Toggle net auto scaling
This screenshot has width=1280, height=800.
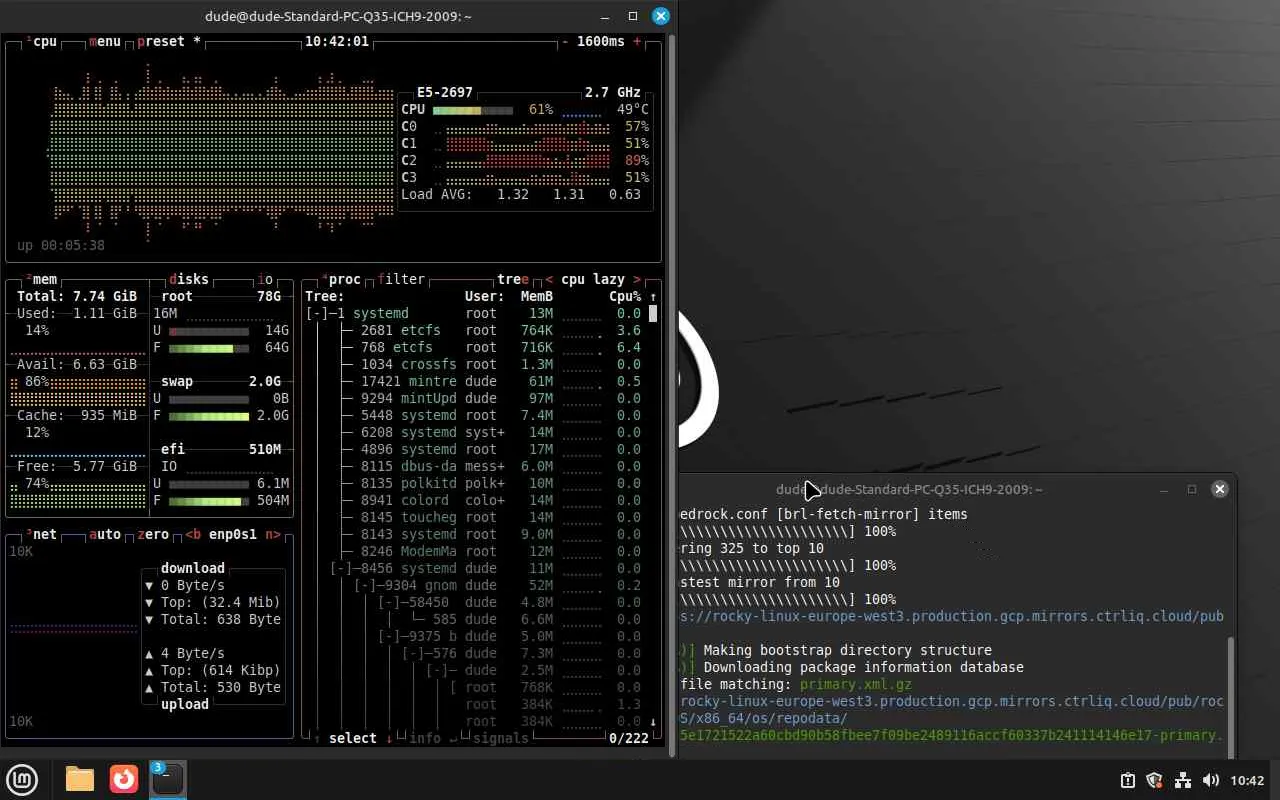[105, 534]
